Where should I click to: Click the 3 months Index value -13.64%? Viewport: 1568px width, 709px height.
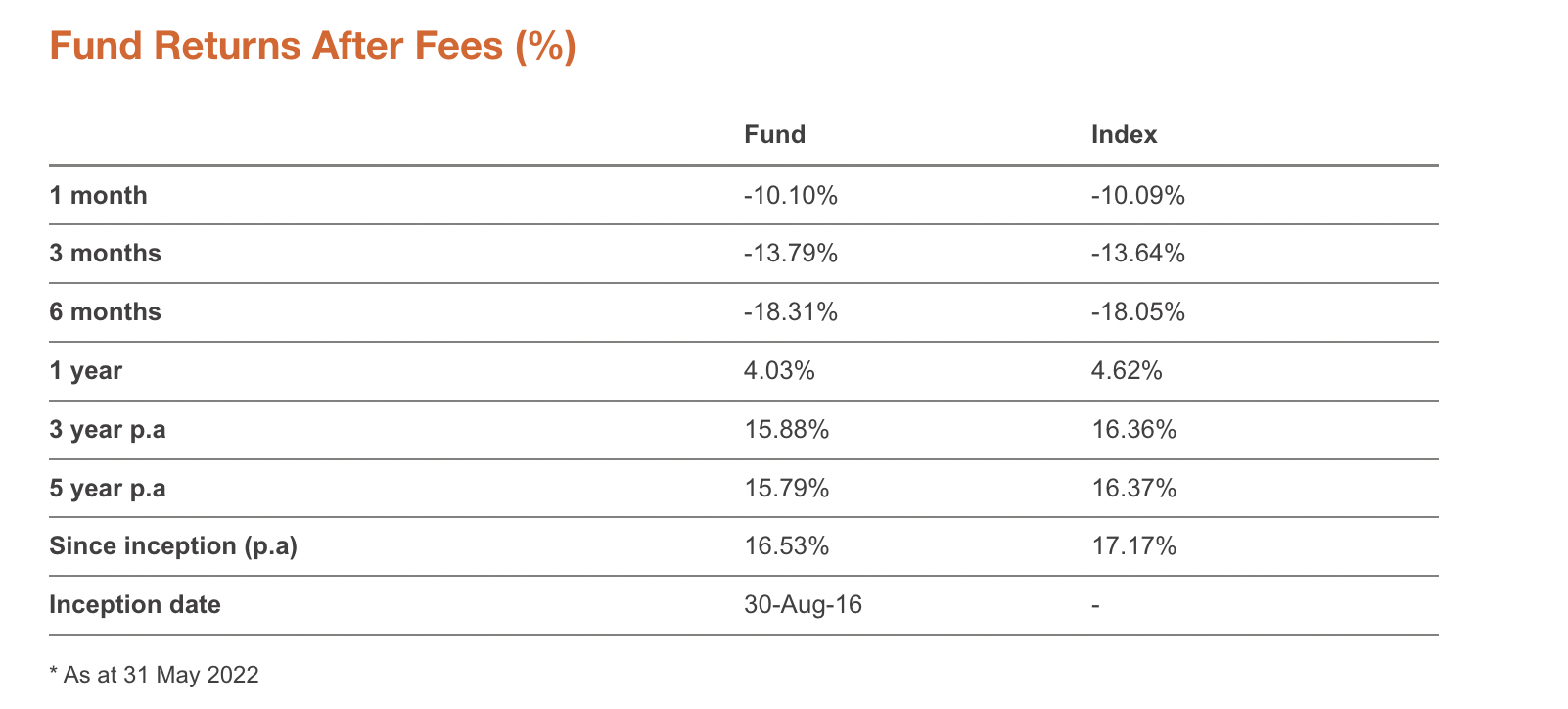(1137, 254)
